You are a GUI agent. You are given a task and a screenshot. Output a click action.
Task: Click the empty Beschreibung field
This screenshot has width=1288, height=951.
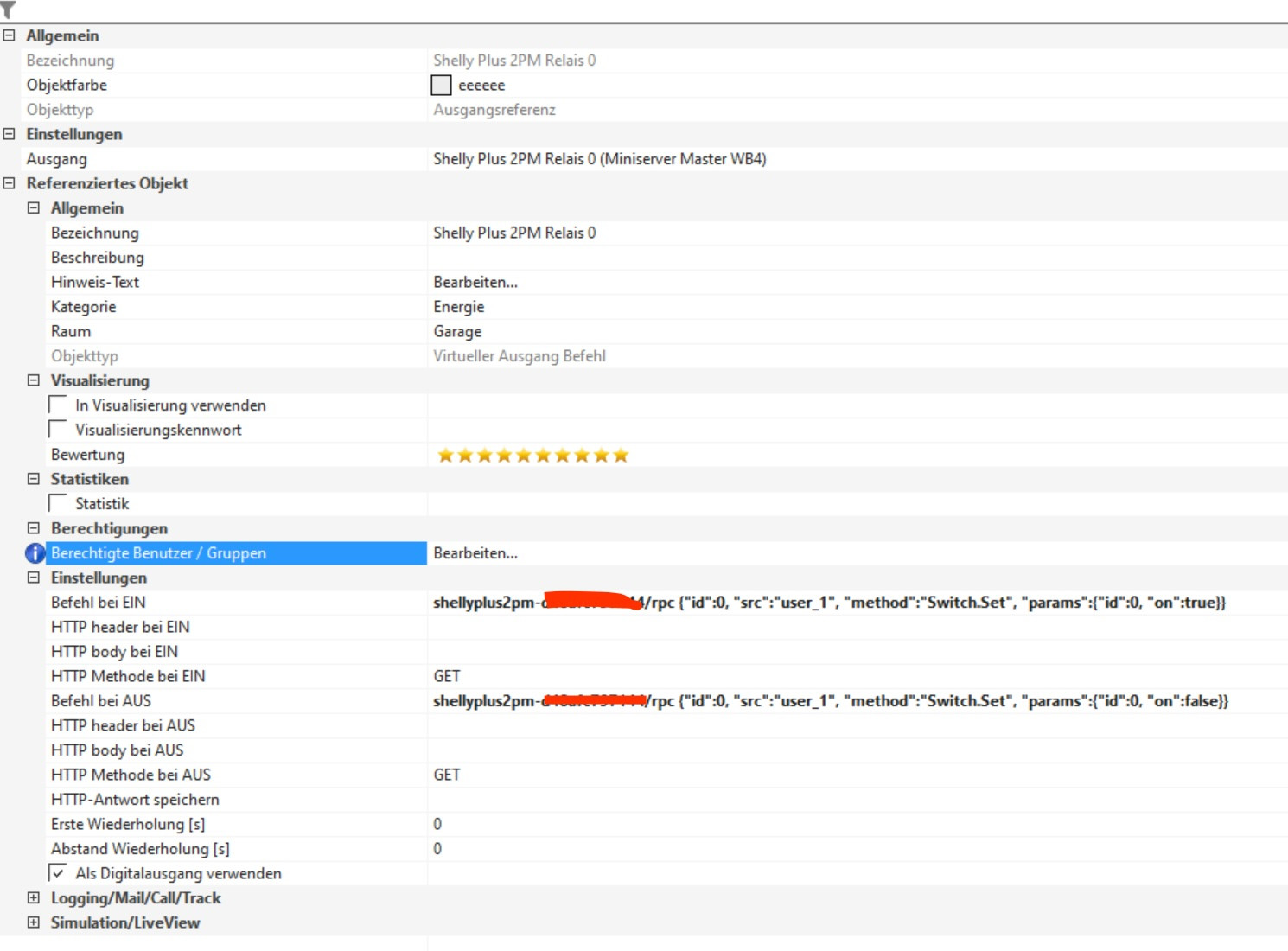[858, 258]
